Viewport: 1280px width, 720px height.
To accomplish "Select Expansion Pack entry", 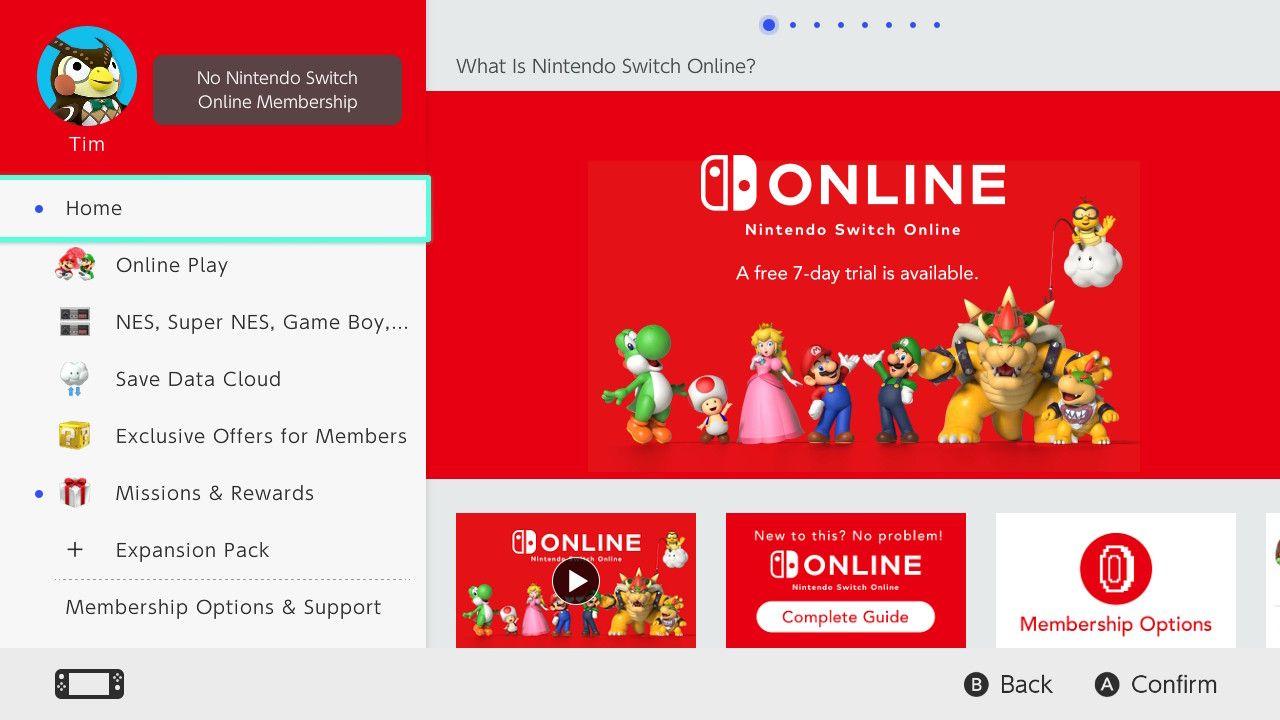I will pos(215,550).
